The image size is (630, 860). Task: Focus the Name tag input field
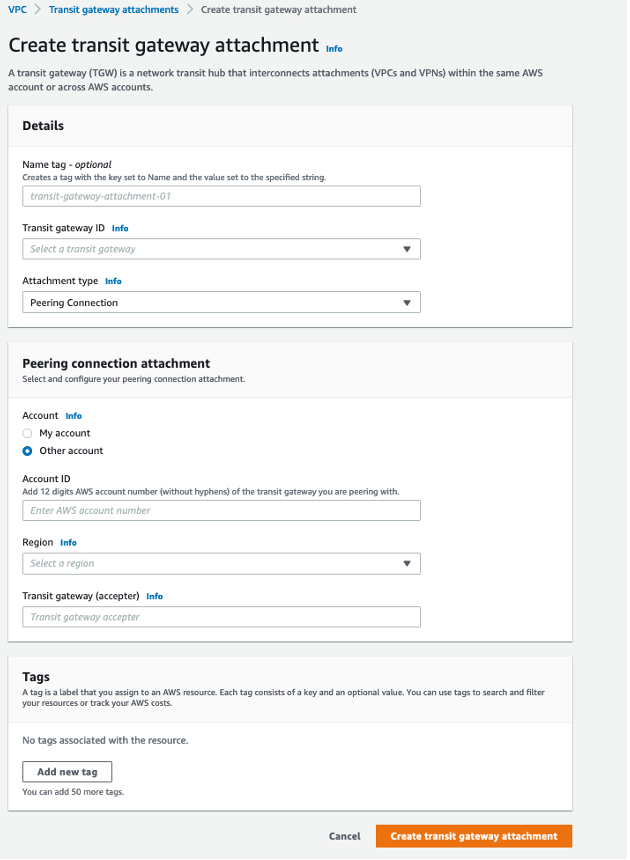pos(221,196)
